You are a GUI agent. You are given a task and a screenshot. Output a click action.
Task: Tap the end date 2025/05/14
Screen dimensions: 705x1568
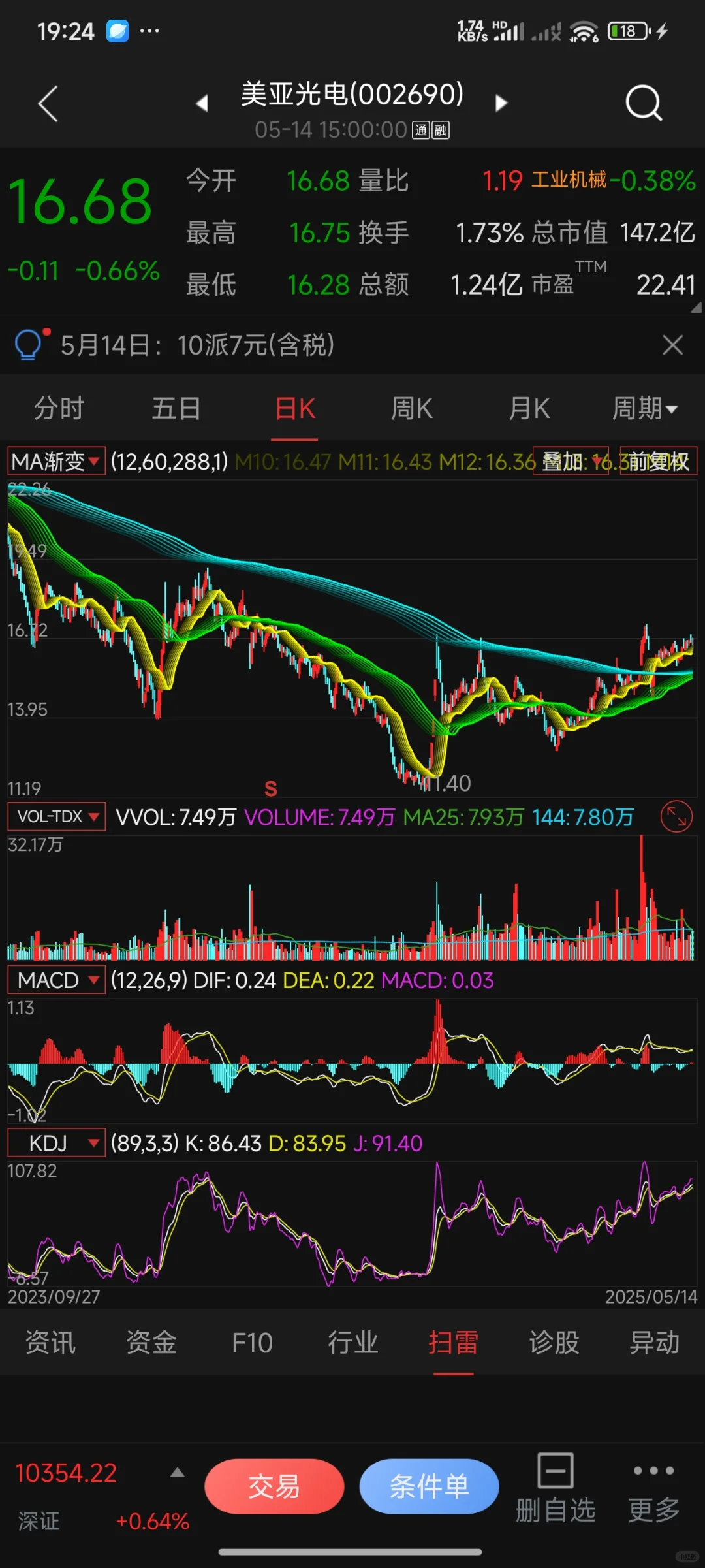click(x=651, y=1297)
